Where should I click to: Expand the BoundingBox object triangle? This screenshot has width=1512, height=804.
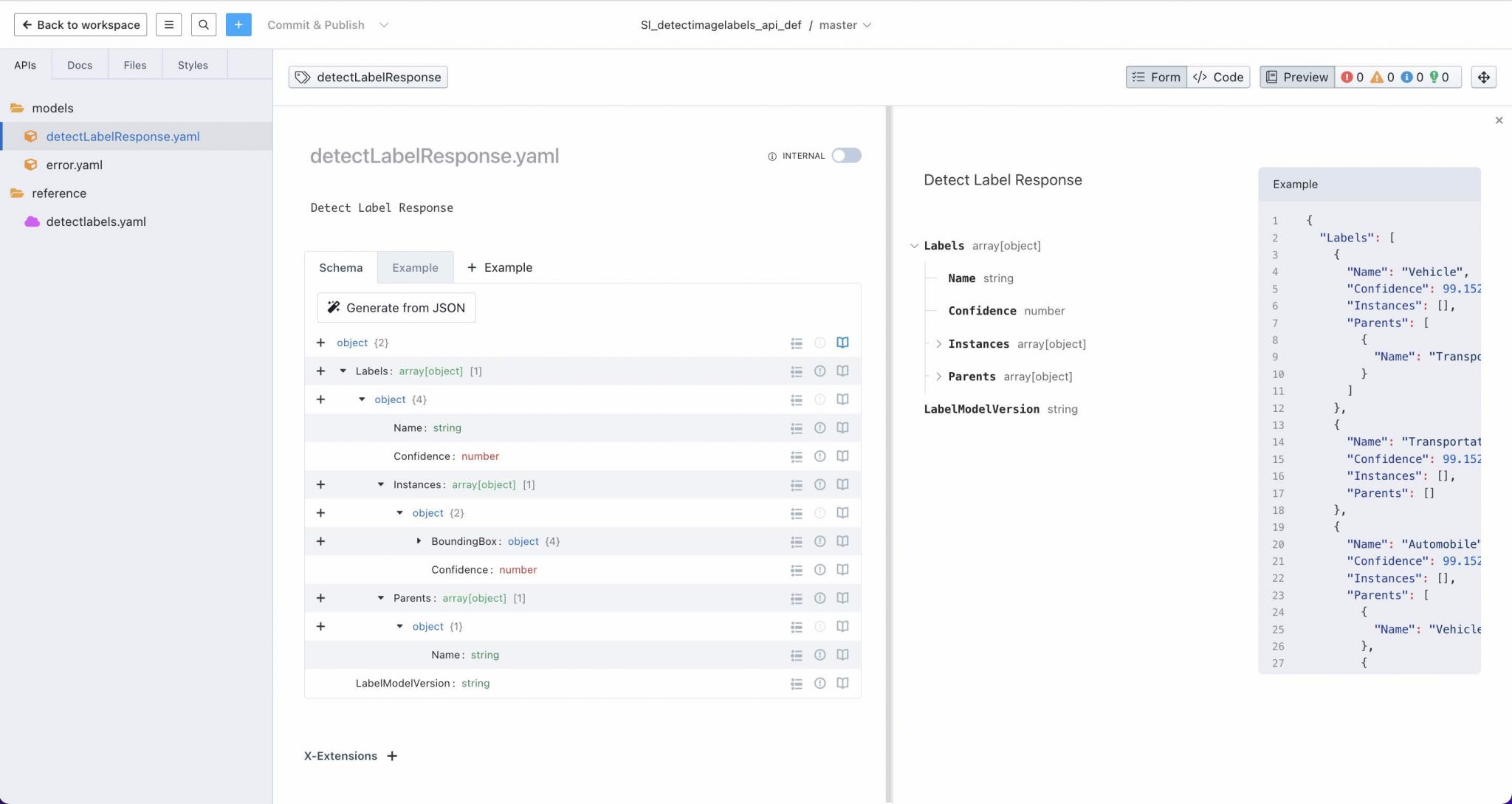coord(419,541)
